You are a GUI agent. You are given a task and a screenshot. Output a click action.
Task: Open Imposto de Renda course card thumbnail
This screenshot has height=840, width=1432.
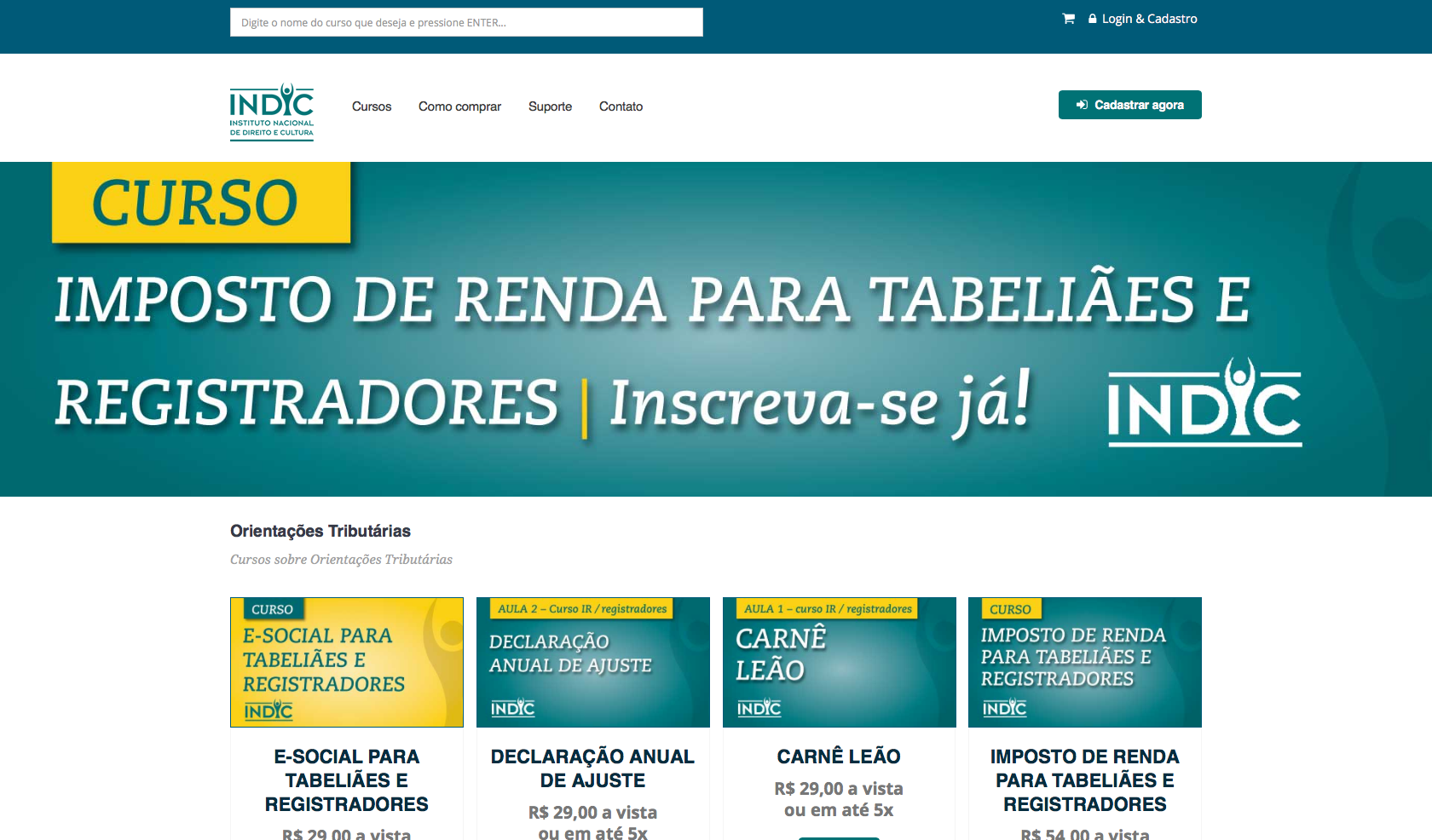click(1084, 662)
